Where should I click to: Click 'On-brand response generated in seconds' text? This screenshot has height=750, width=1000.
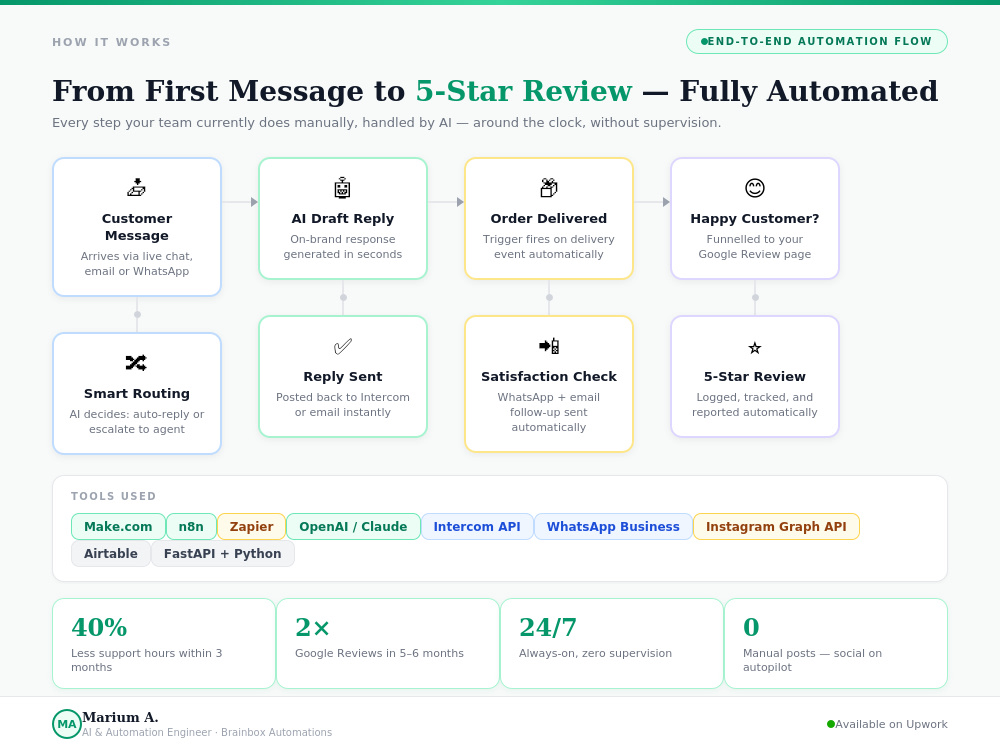pos(342,247)
